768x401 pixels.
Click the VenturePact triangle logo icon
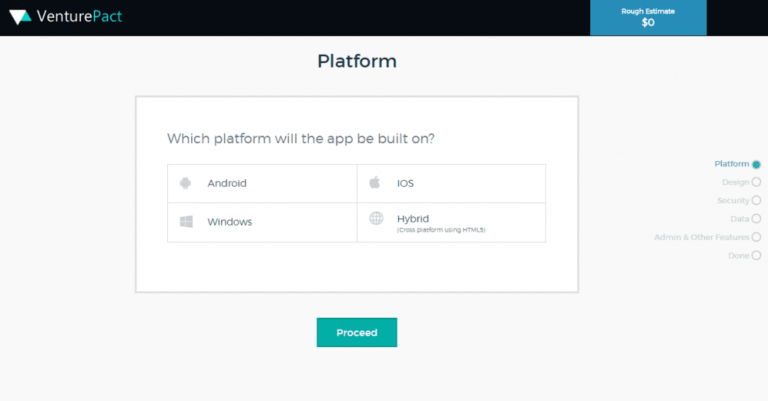click(21, 18)
